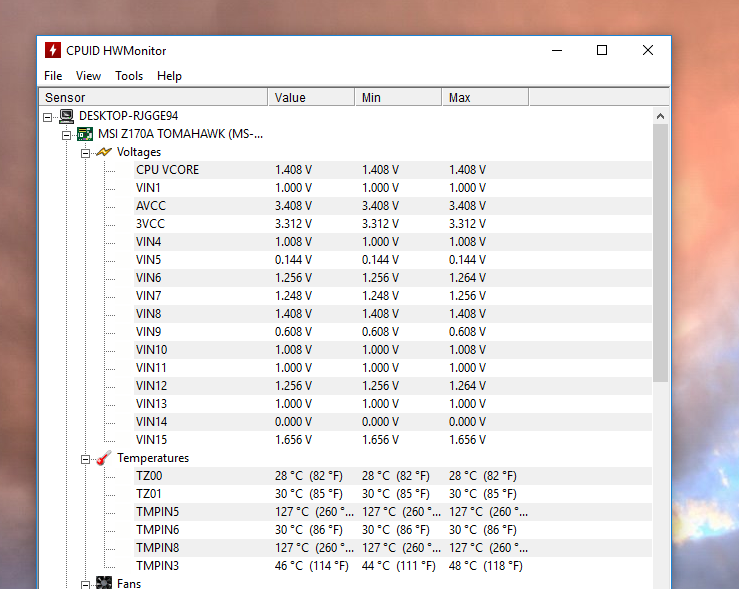Image resolution: width=739 pixels, height=589 pixels.
Task: Click the Value column header
Action: (311, 98)
